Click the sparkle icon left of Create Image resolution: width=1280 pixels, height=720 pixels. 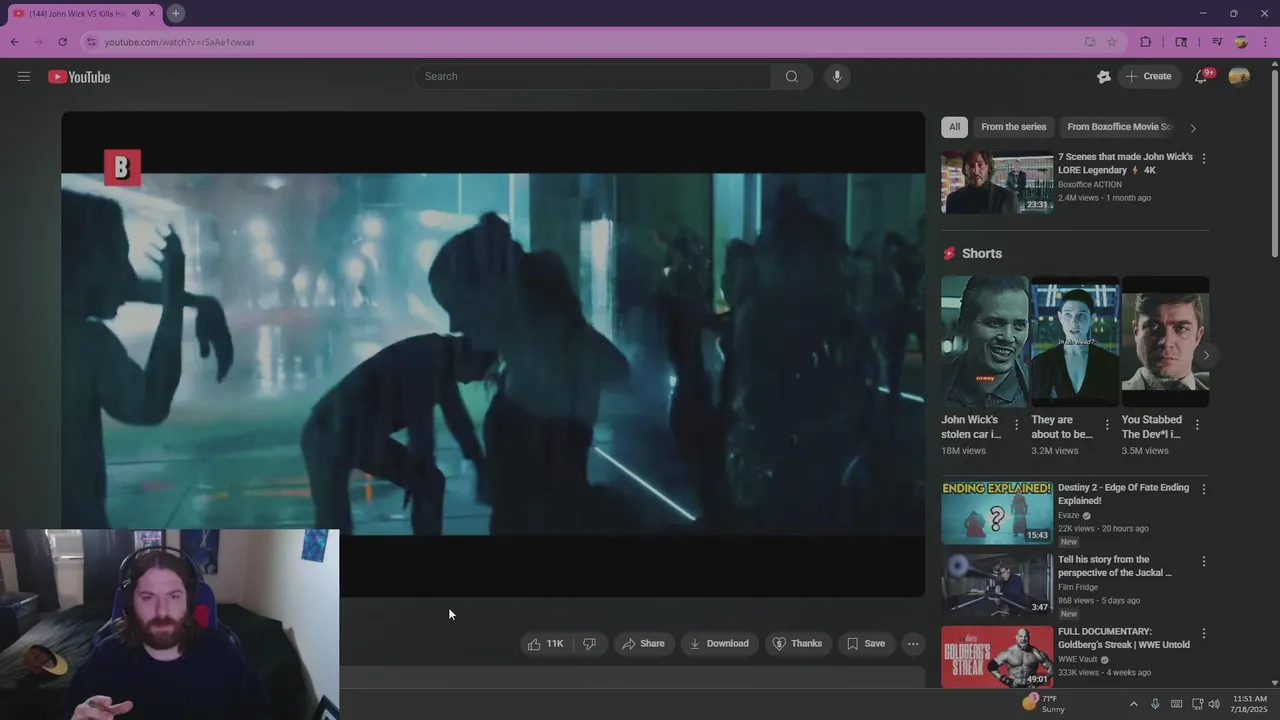[1104, 77]
